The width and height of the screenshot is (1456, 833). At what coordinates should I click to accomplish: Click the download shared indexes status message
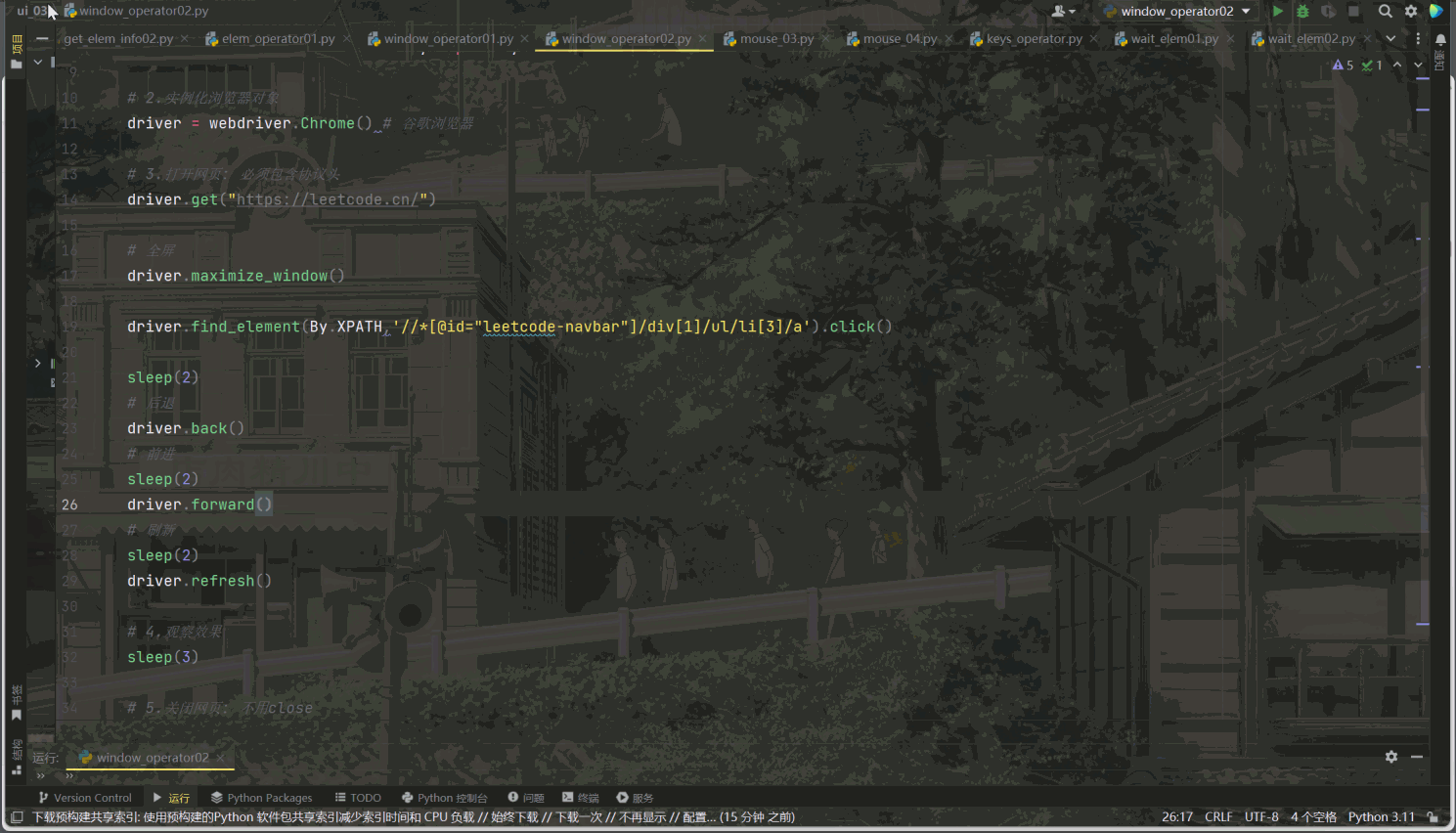coord(414,817)
